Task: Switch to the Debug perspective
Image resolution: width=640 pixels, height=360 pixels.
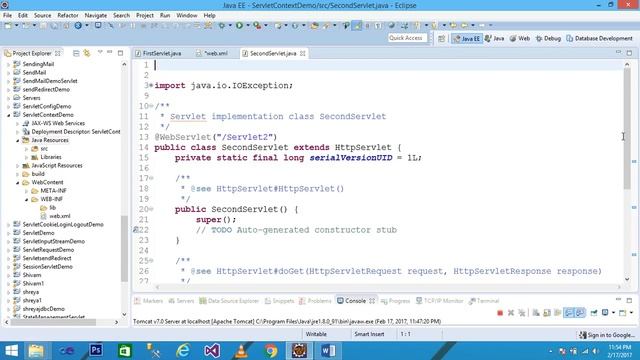Action: (x=548, y=38)
